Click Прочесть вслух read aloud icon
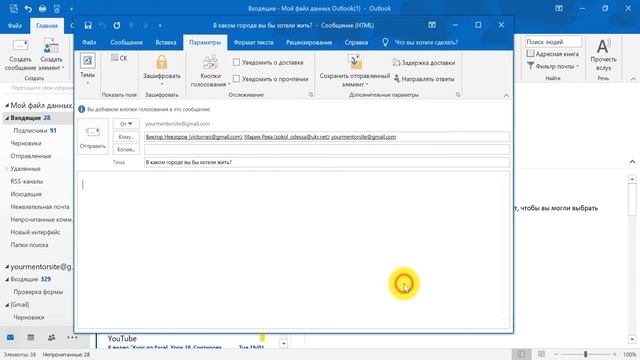Viewport: 640px width, 360px height. click(x=603, y=55)
